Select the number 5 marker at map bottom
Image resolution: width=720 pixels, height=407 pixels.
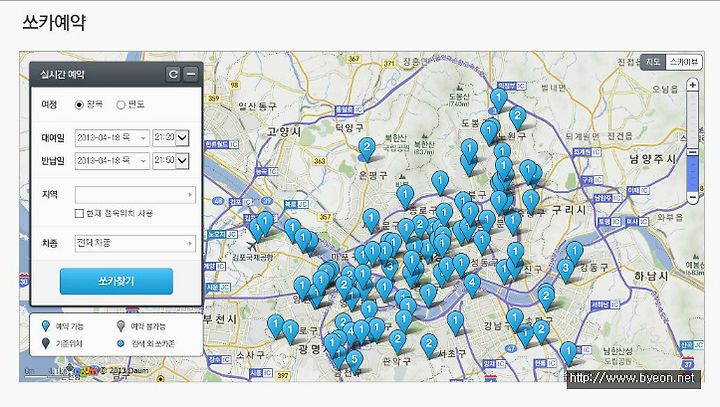tap(354, 361)
